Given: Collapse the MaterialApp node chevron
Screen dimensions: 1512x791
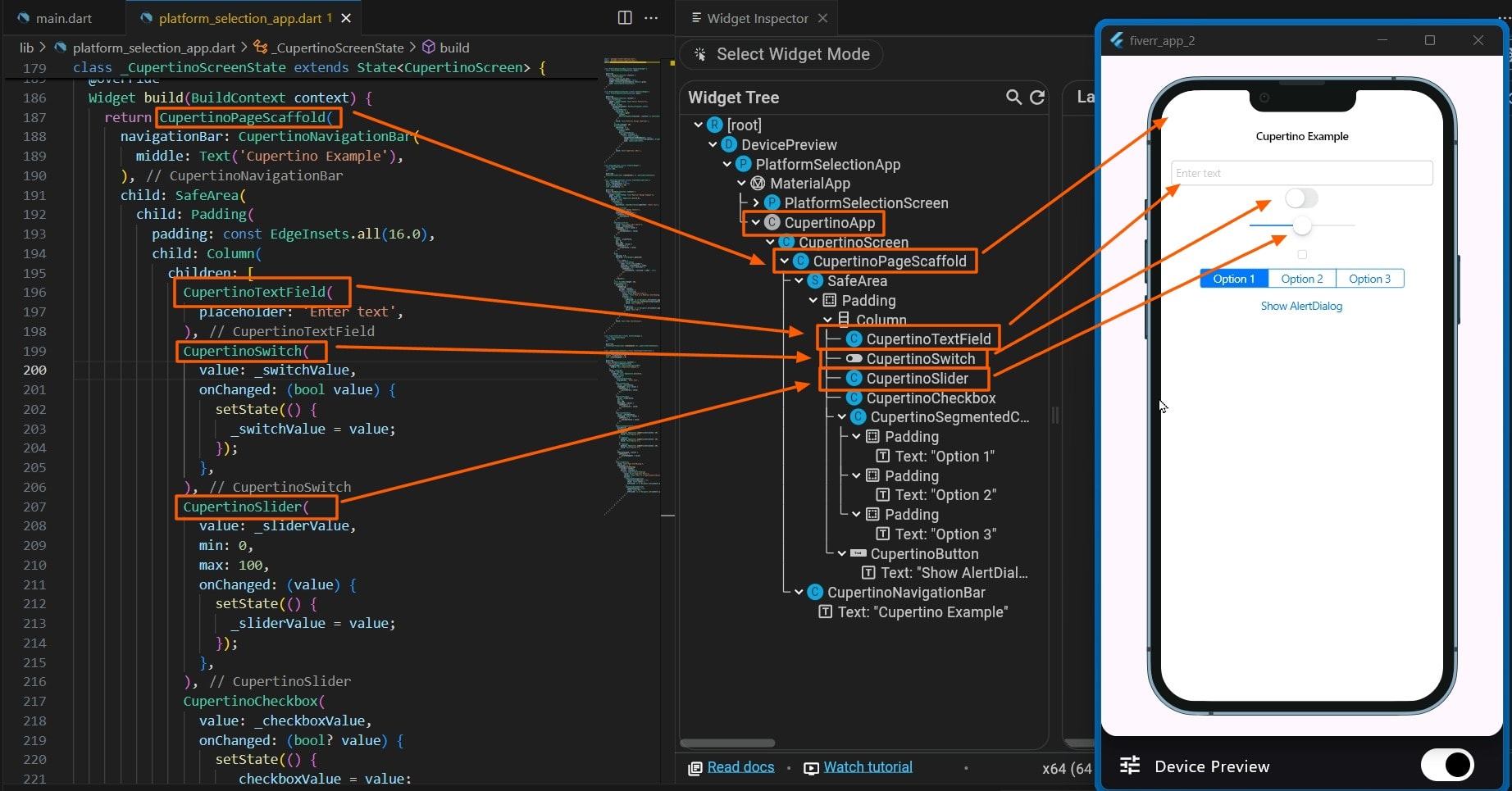Looking at the screenshot, I should click(741, 184).
